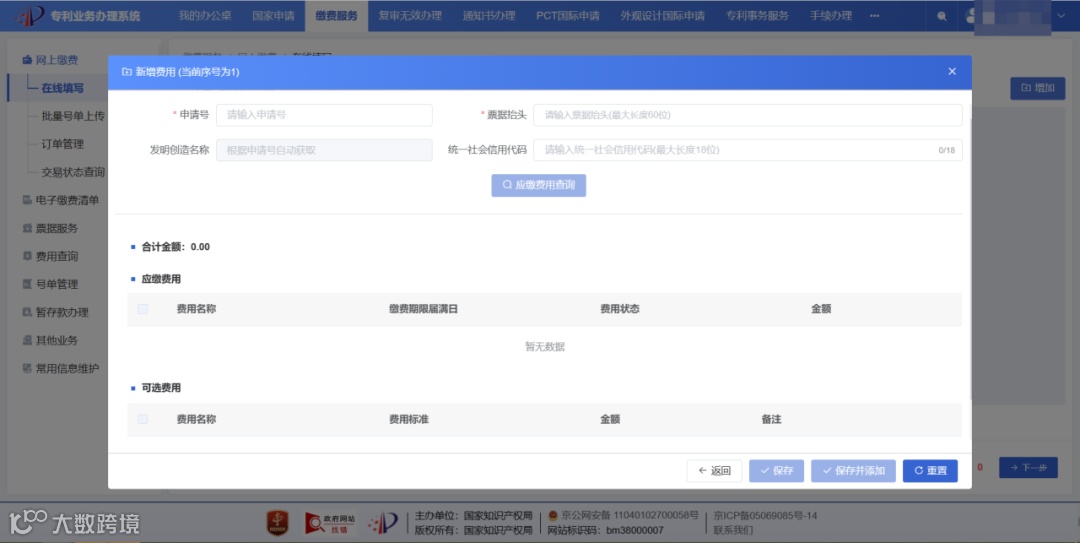Click the 专利业务办理系统 logo icon

click(30, 15)
